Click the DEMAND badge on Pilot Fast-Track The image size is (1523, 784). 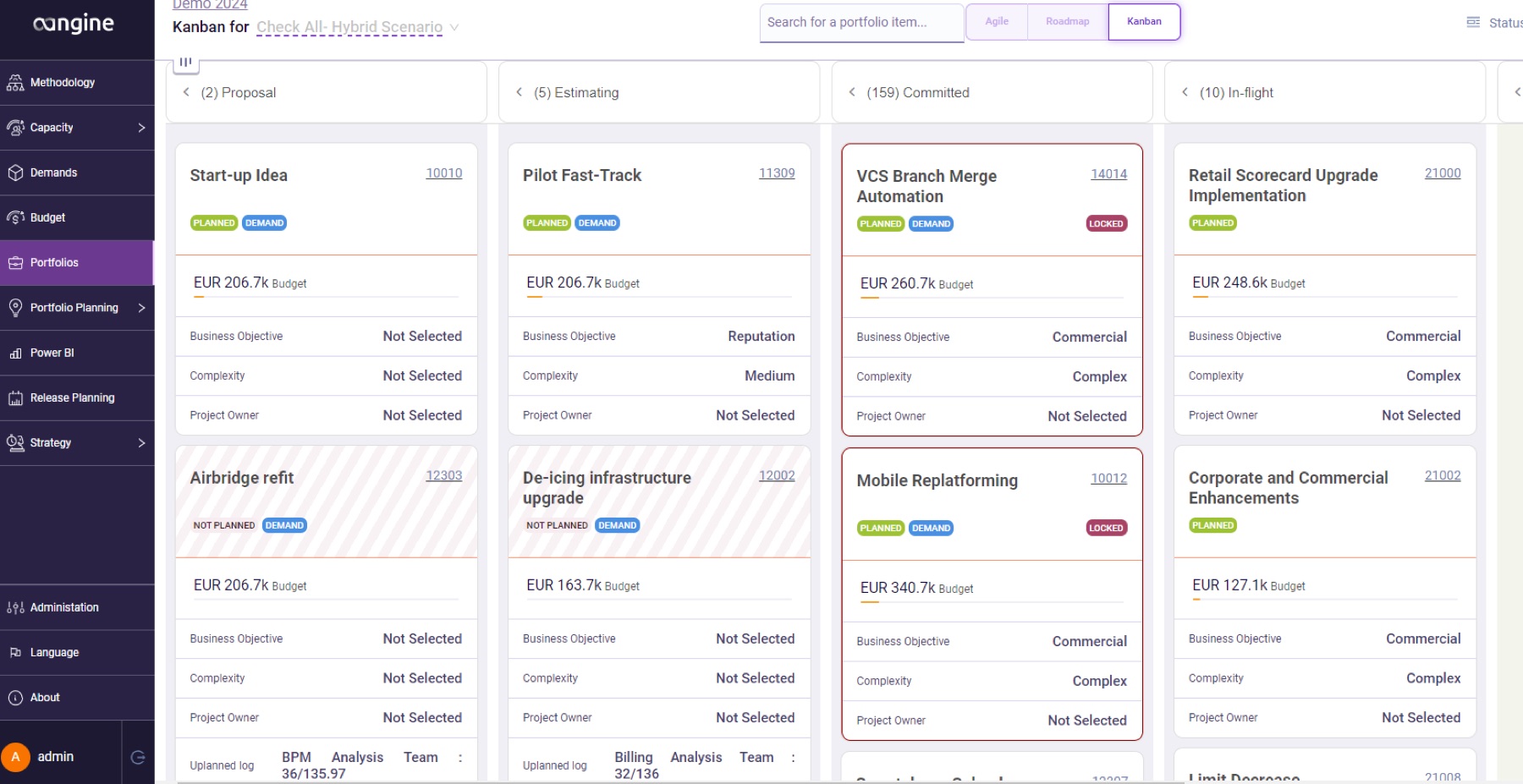point(597,223)
